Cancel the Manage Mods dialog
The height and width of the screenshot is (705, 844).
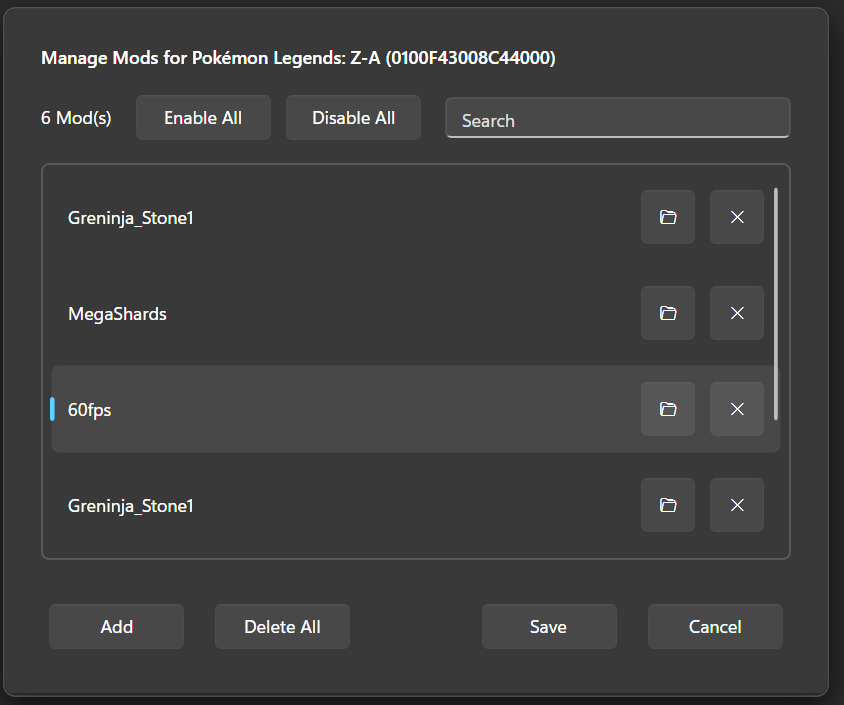(x=715, y=626)
